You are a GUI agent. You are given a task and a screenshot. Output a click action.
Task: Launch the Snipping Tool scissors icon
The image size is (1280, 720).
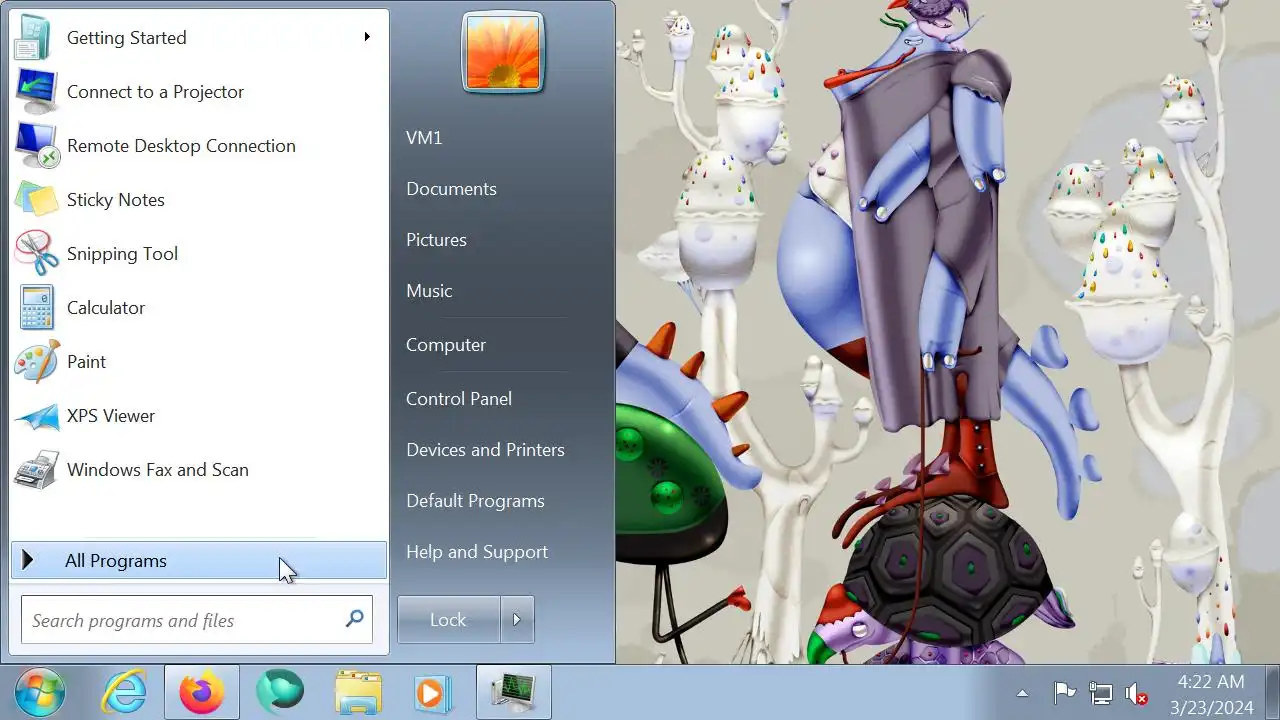click(x=38, y=254)
